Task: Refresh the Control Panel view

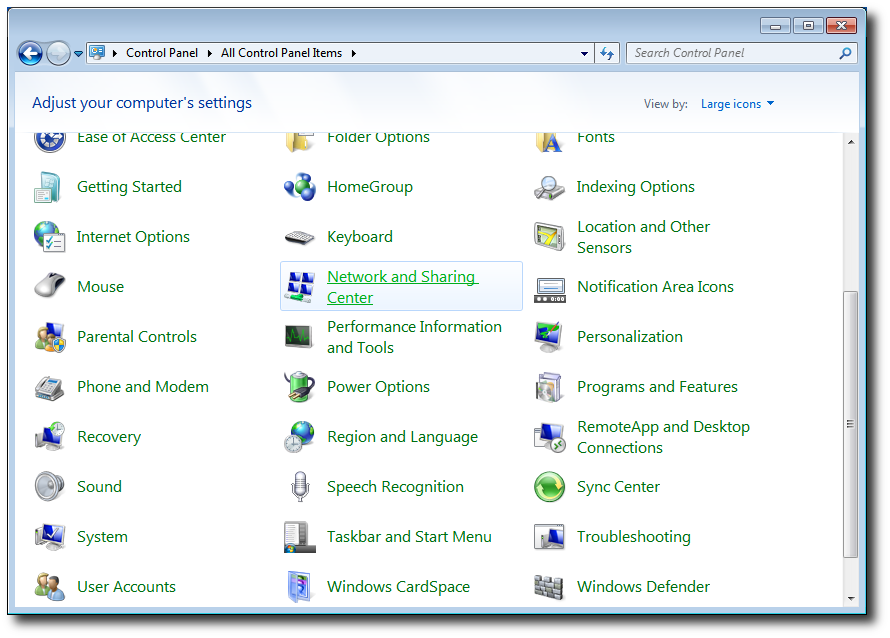Action: click(x=607, y=53)
